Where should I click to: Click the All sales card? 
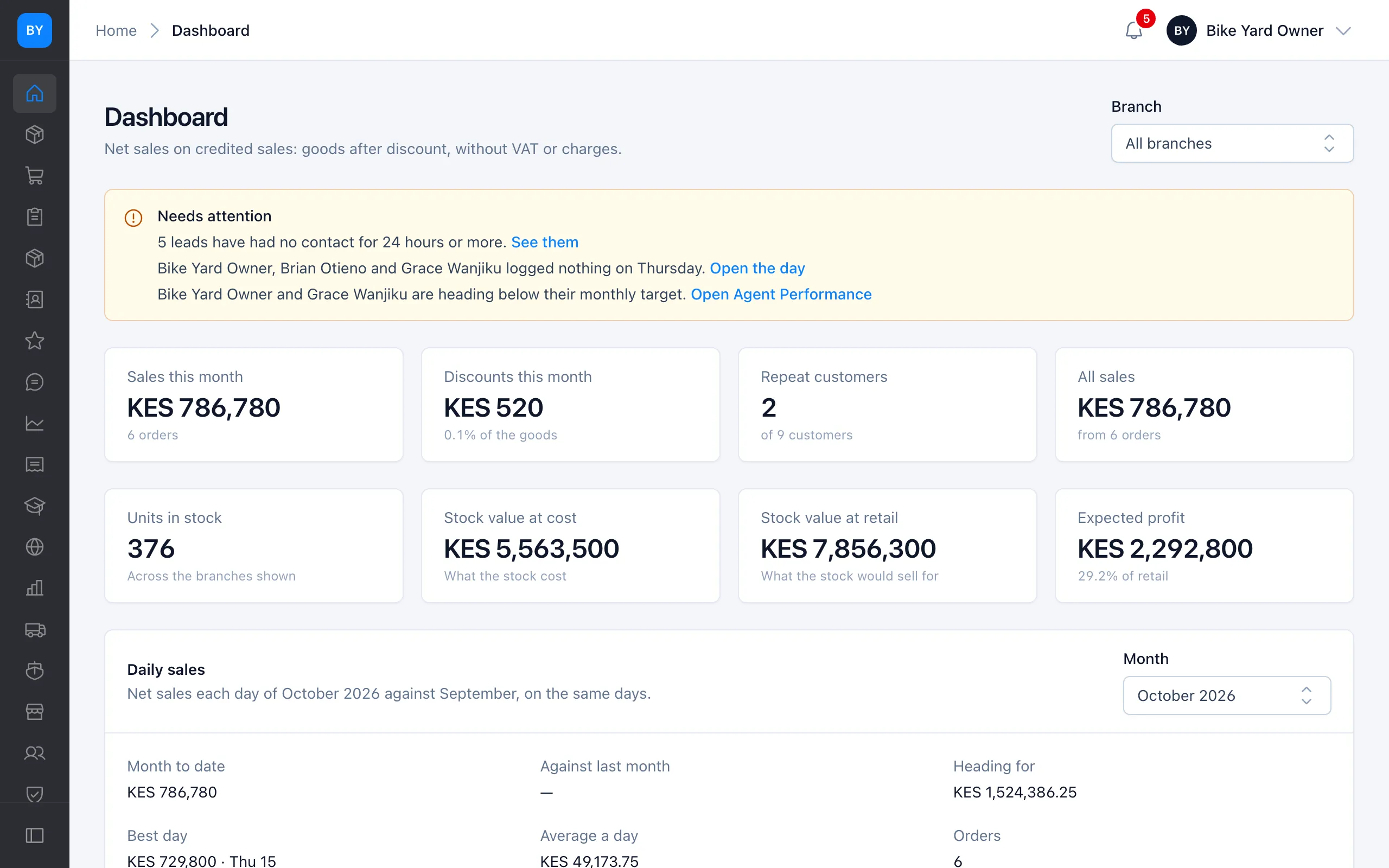click(1204, 405)
